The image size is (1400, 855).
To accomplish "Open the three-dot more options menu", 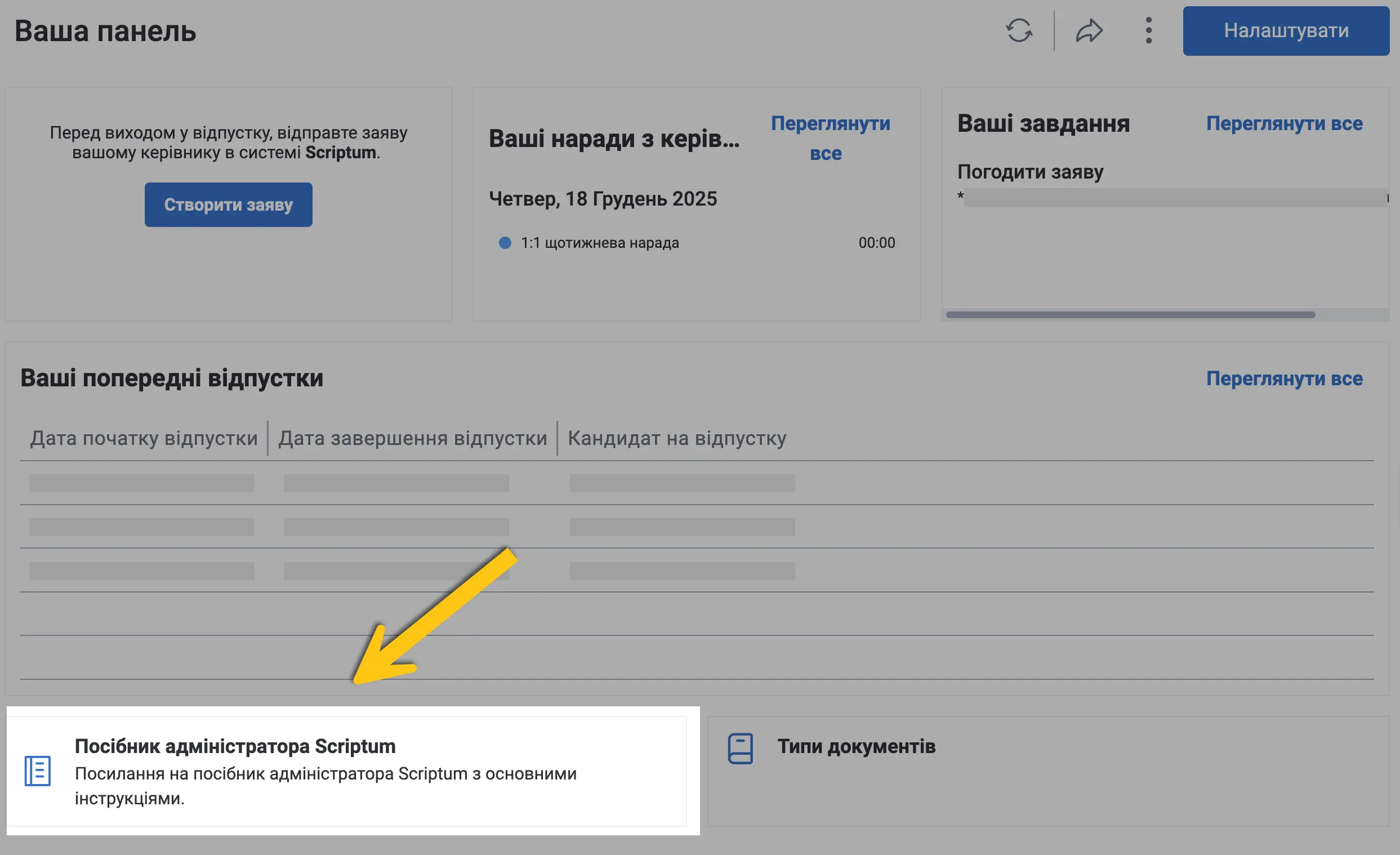I will [x=1148, y=30].
